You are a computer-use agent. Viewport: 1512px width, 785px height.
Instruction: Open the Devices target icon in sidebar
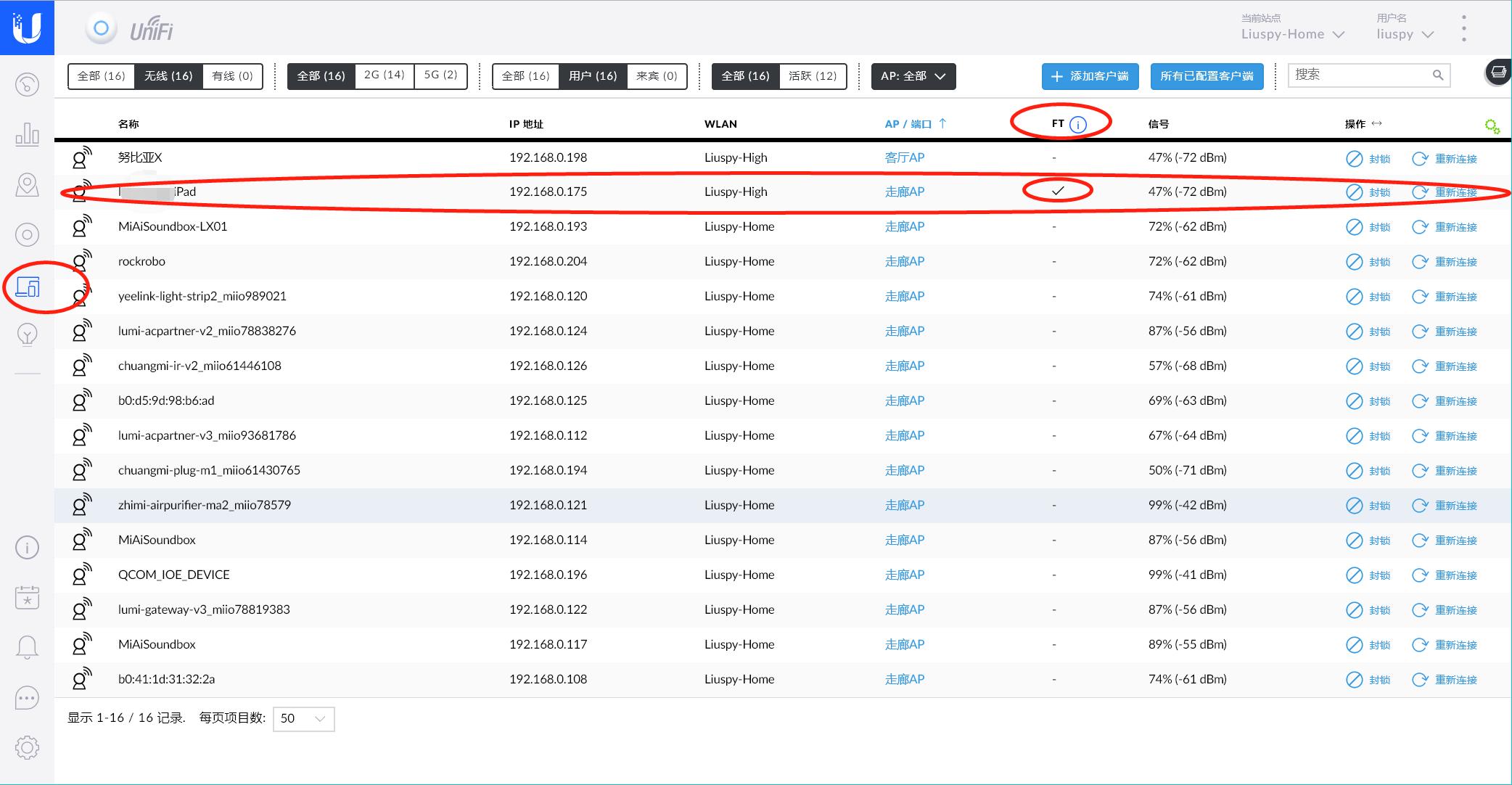point(27,234)
